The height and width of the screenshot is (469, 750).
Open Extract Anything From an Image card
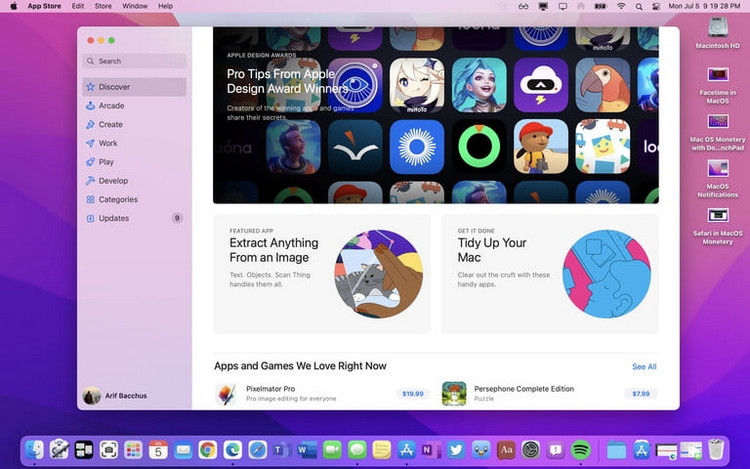pos(321,274)
